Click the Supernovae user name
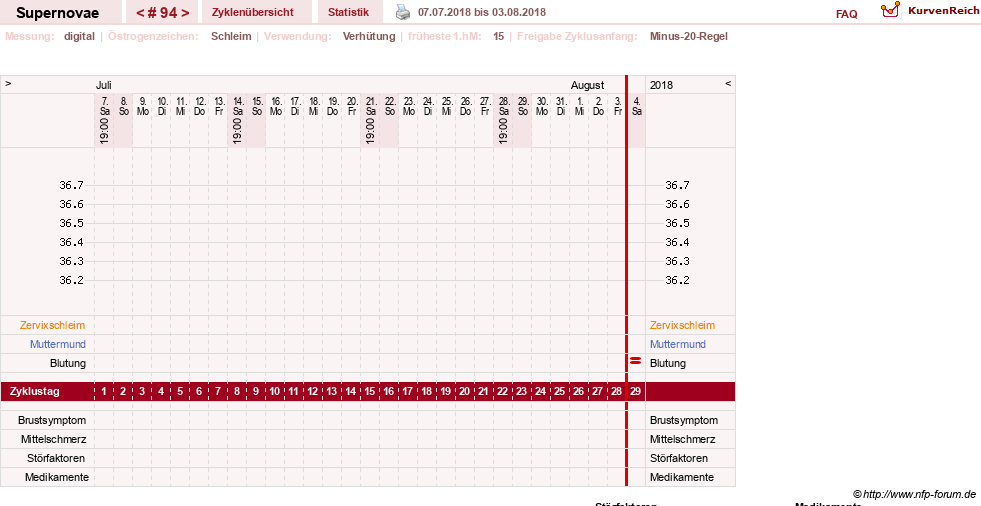Viewport: 981px width, 506px height. pyautogui.click(x=57, y=13)
